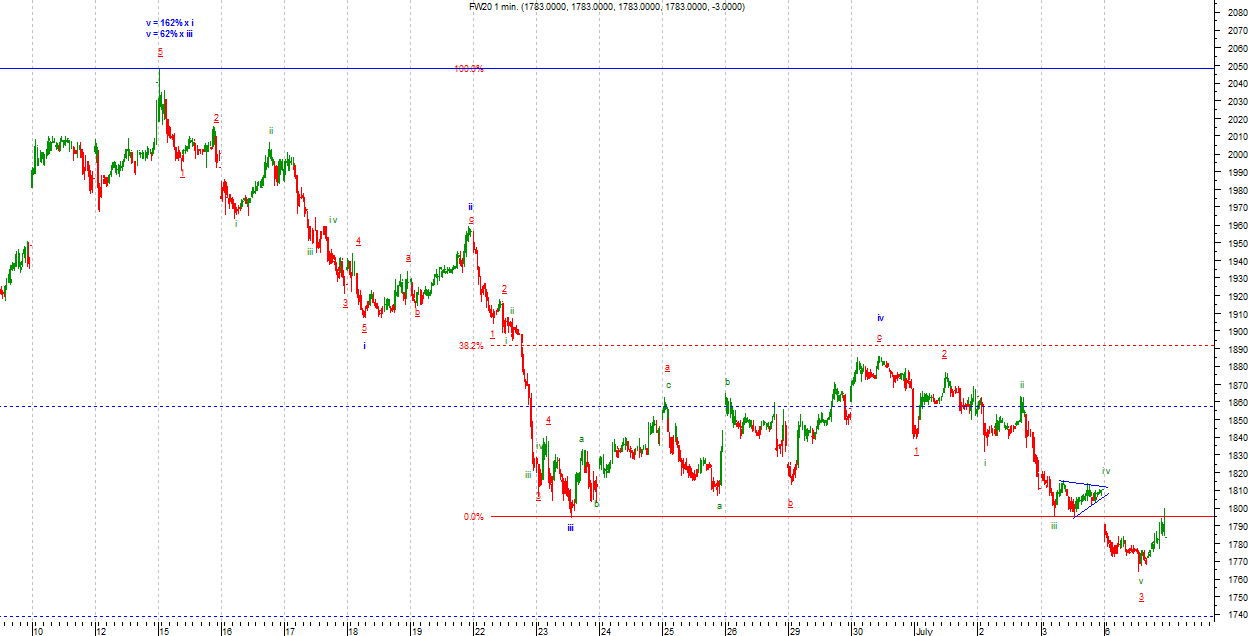The image size is (1250, 636).
Task: Click the red wave 5 label at peak
Action: click(x=159, y=51)
